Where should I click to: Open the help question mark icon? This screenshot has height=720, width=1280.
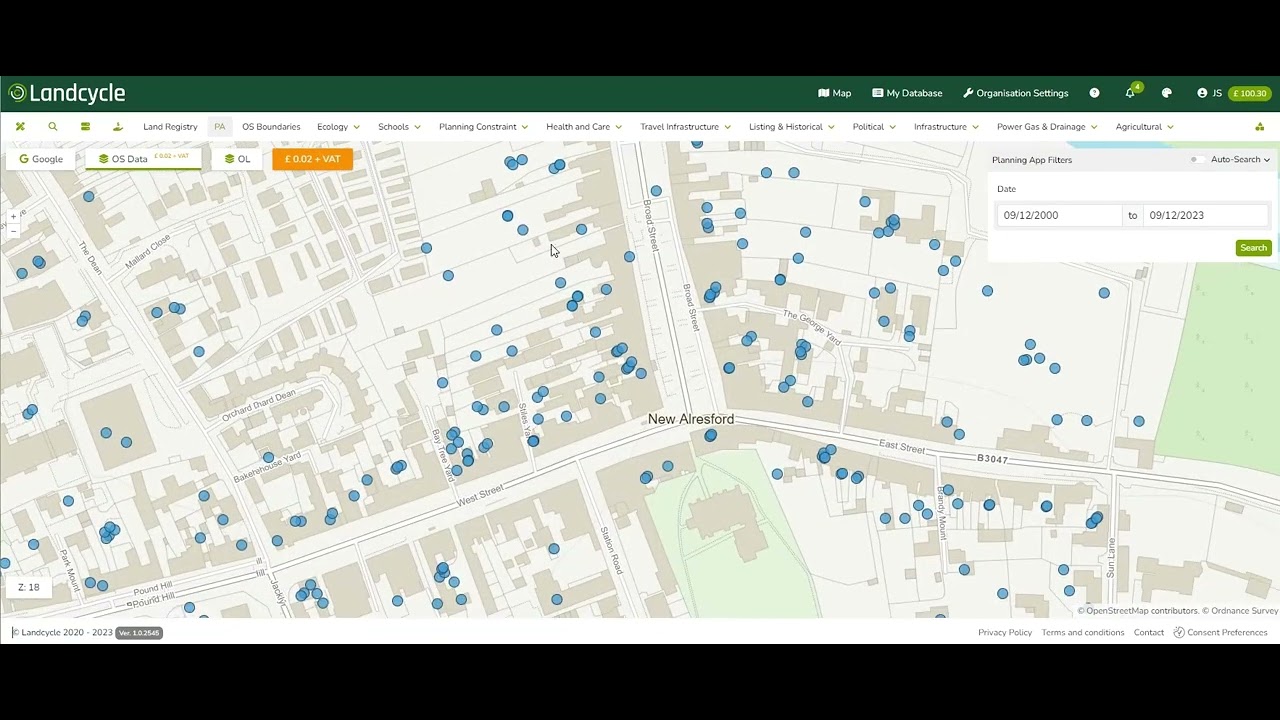point(1094,93)
